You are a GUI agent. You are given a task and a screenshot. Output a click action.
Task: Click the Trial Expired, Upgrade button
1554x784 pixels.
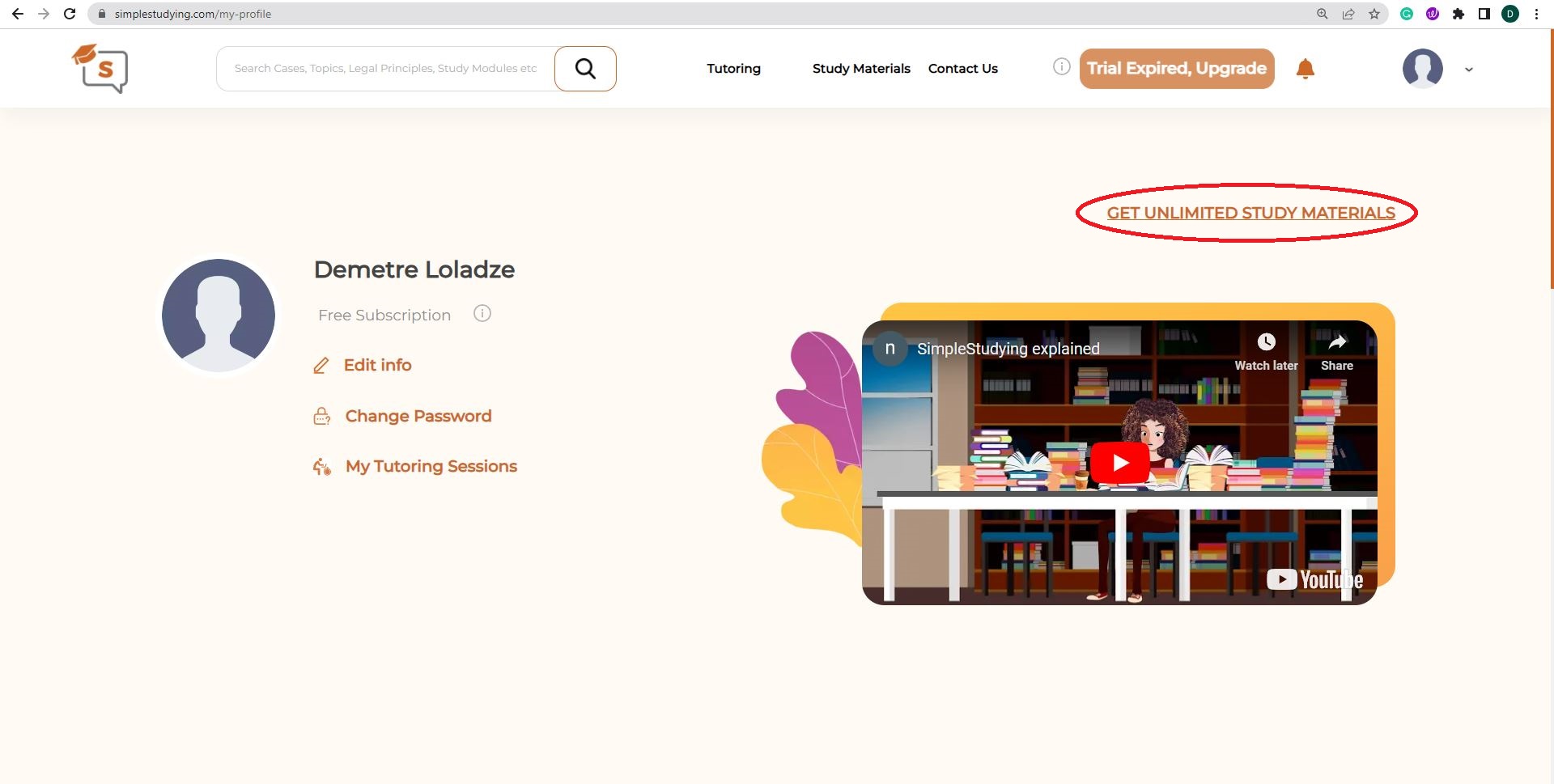[1177, 69]
